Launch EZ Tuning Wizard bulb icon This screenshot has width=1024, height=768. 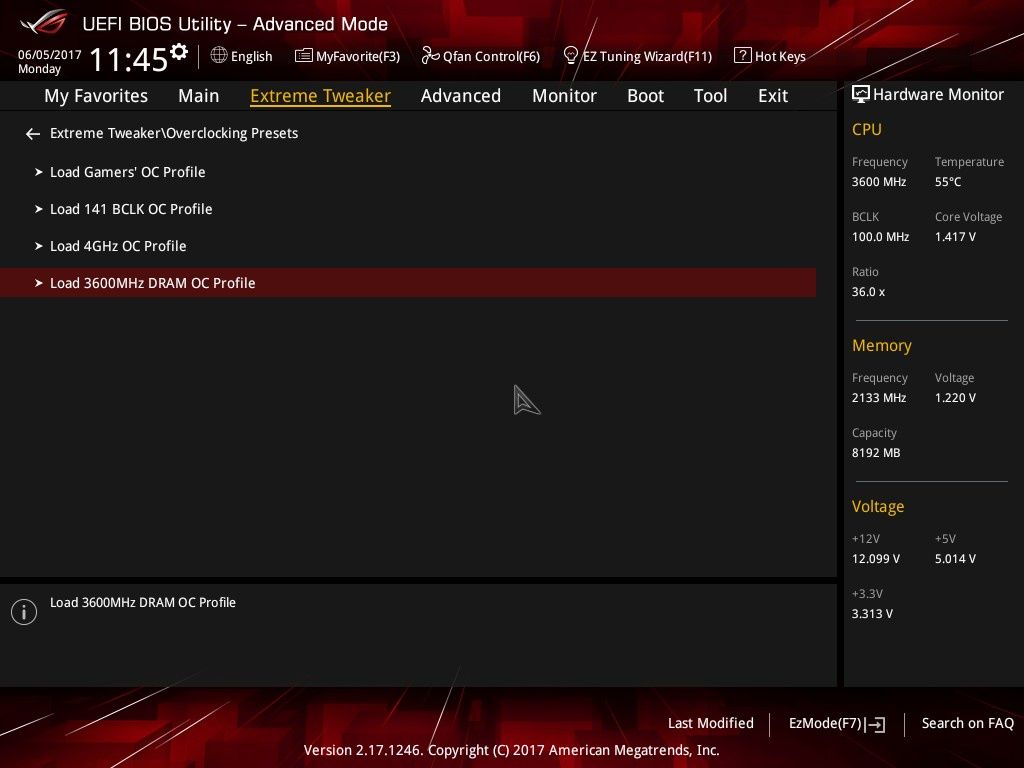(x=570, y=56)
